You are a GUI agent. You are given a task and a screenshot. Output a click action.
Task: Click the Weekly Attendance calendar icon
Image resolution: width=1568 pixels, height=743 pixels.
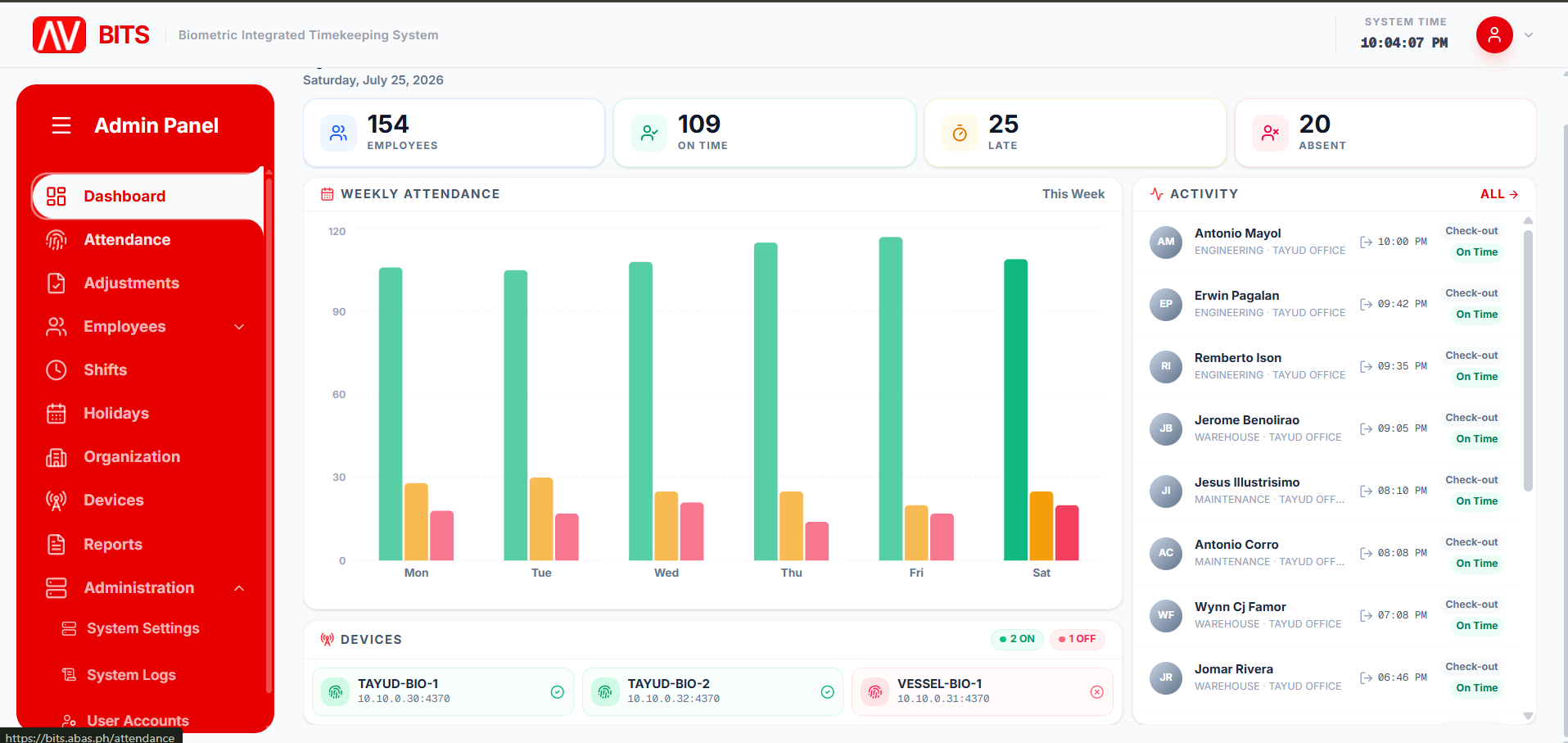327,194
